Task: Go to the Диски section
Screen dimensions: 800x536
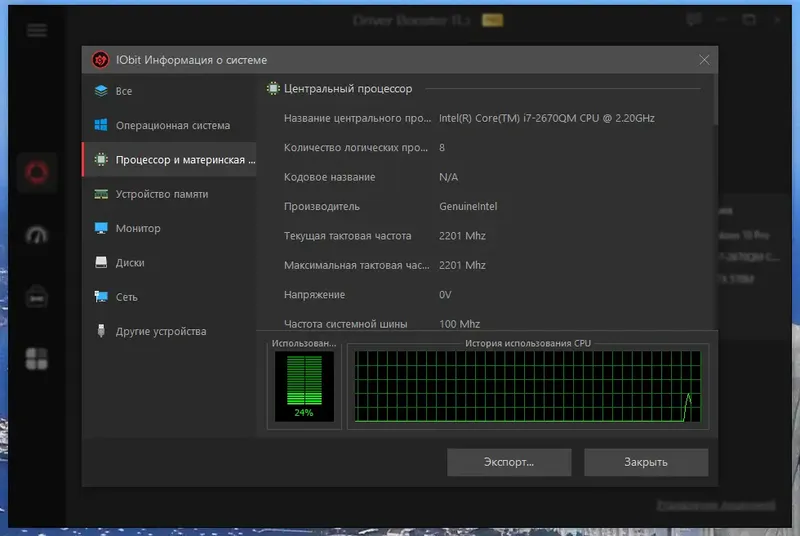Action: (169, 262)
